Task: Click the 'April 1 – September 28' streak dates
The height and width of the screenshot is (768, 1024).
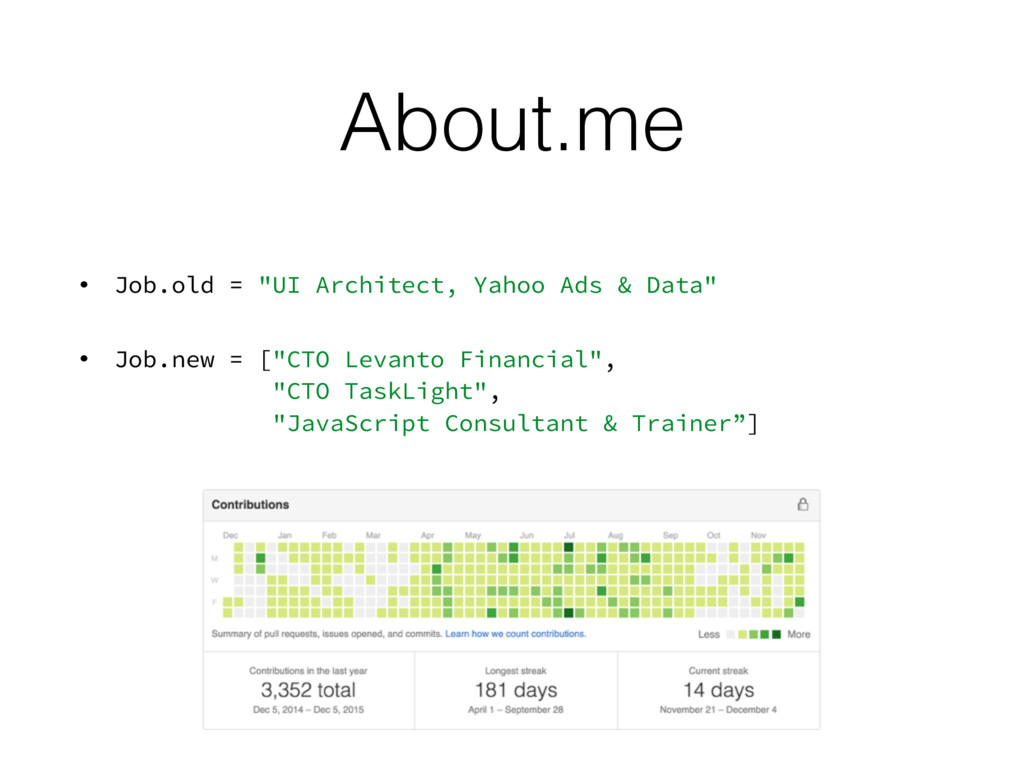Action: pos(516,710)
